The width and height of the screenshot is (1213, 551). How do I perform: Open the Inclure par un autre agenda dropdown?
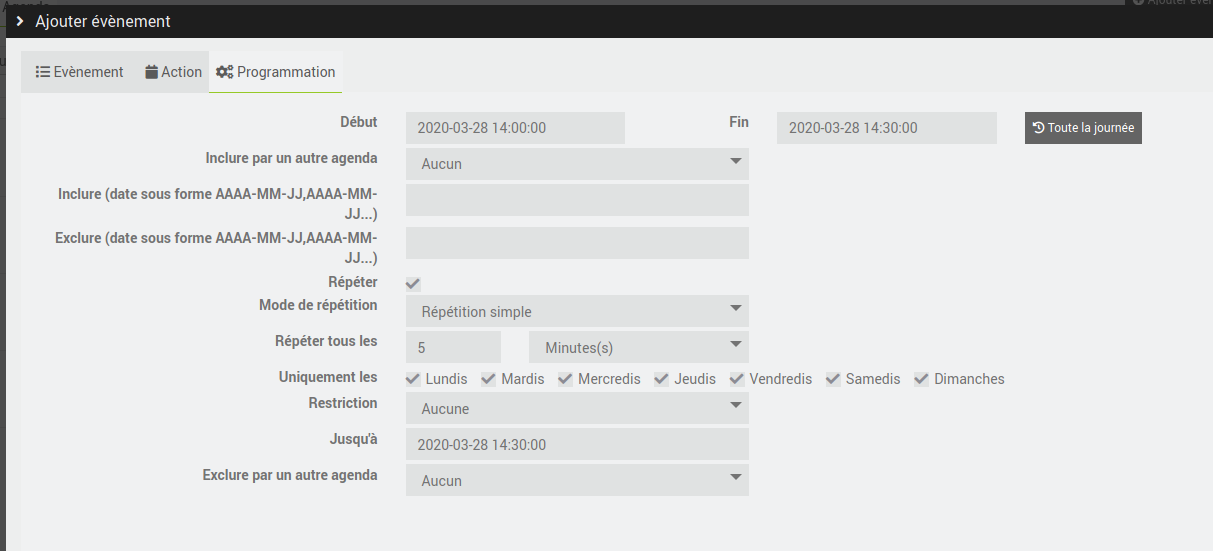click(577, 164)
